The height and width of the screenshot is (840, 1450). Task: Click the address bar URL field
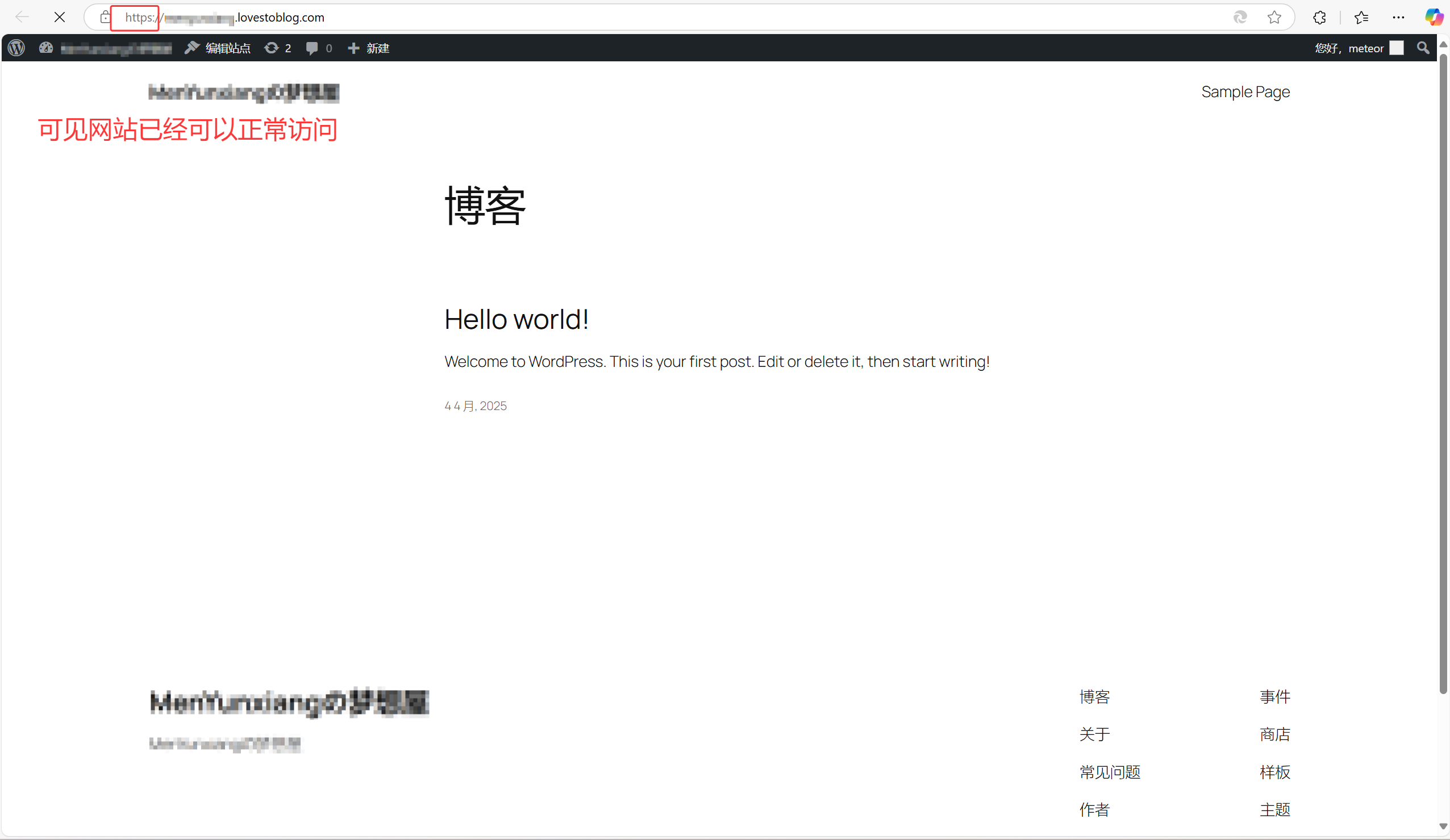(690, 17)
